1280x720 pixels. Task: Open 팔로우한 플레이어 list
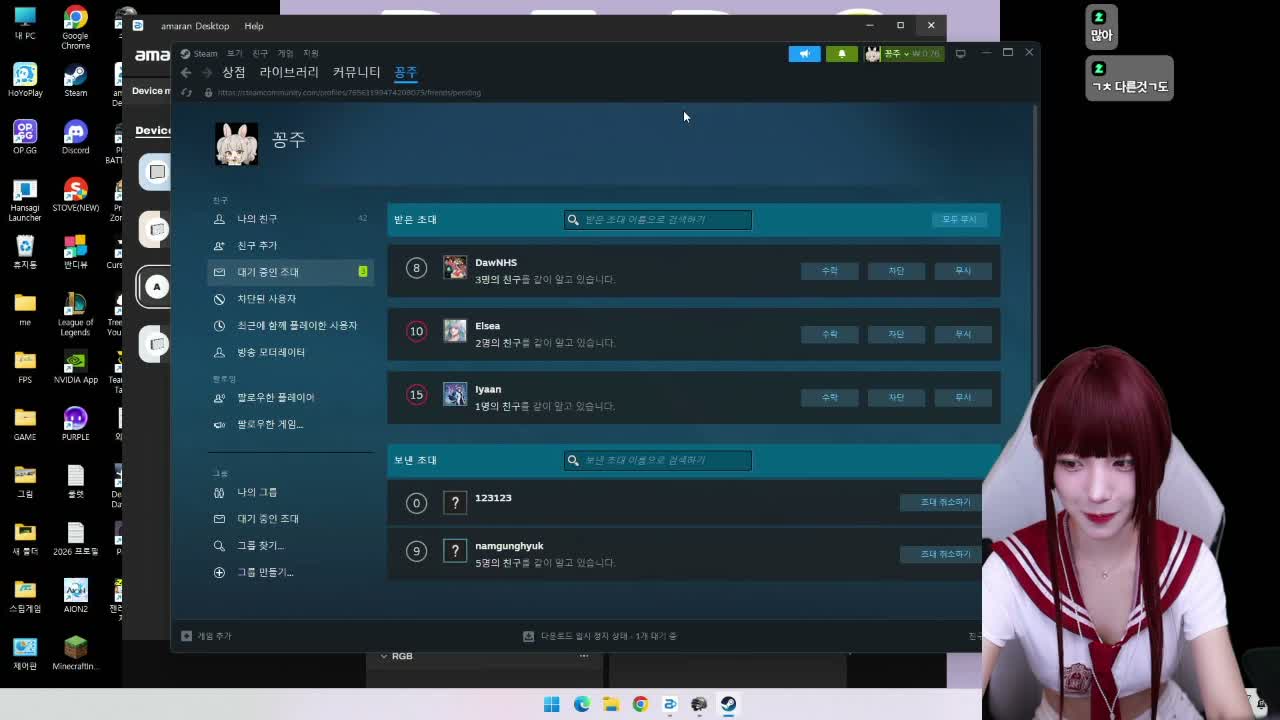[x=290, y=397]
